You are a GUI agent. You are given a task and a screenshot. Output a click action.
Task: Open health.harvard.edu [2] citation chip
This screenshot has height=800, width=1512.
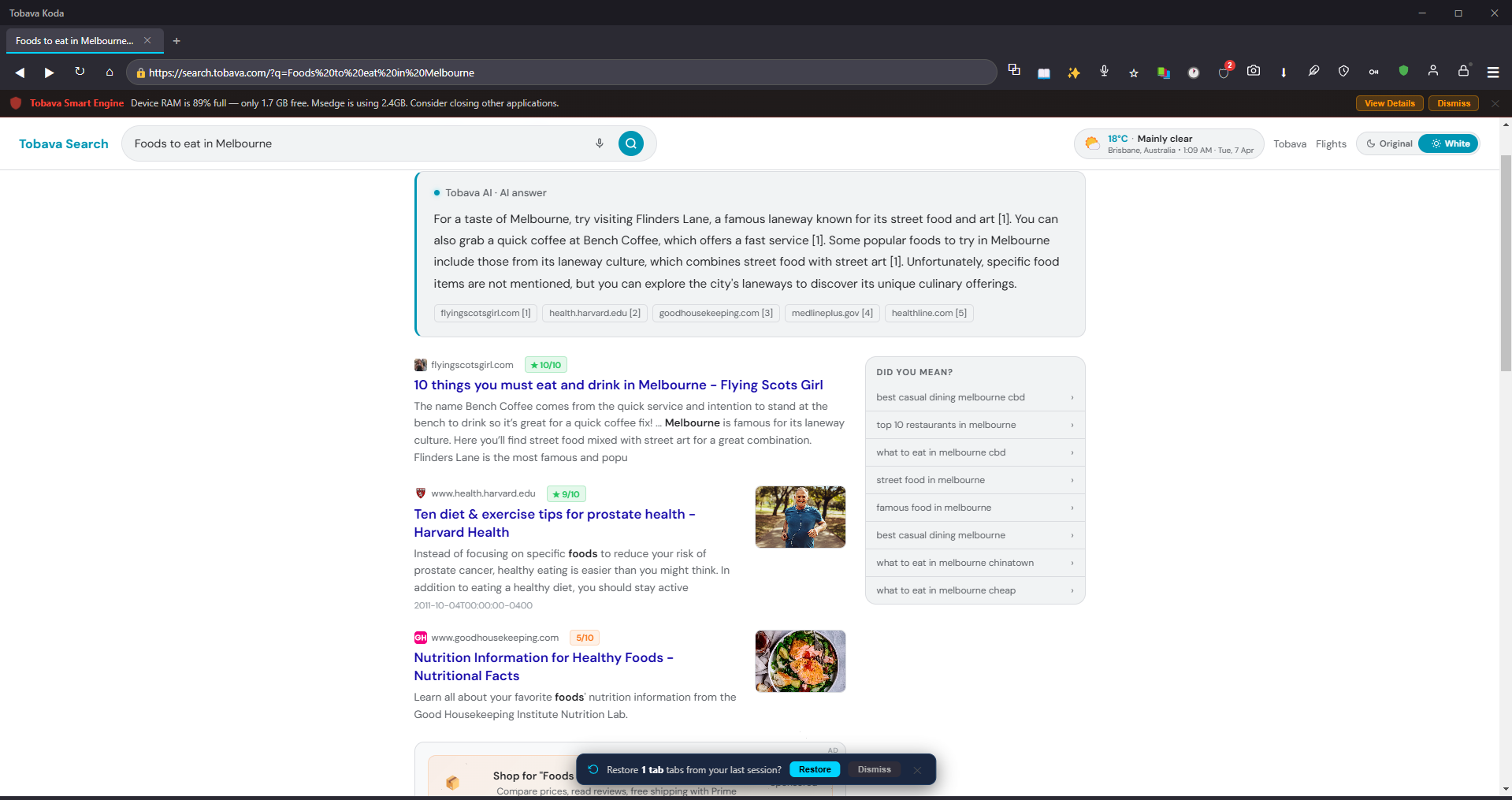click(x=595, y=313)
